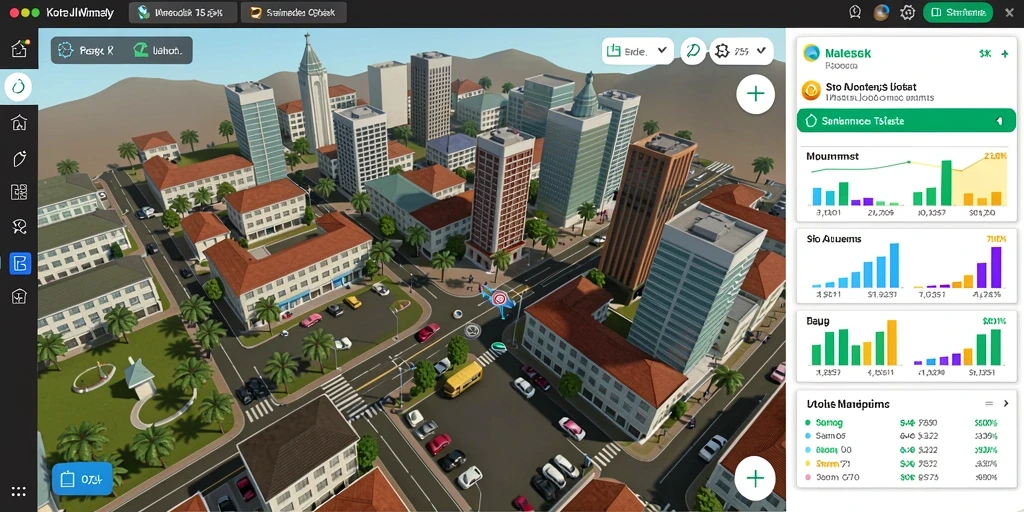Click the gear settings icon in title bar
Image resolution: width=1024 pixels, height=512 pixels.
click(x=907, y=12)
